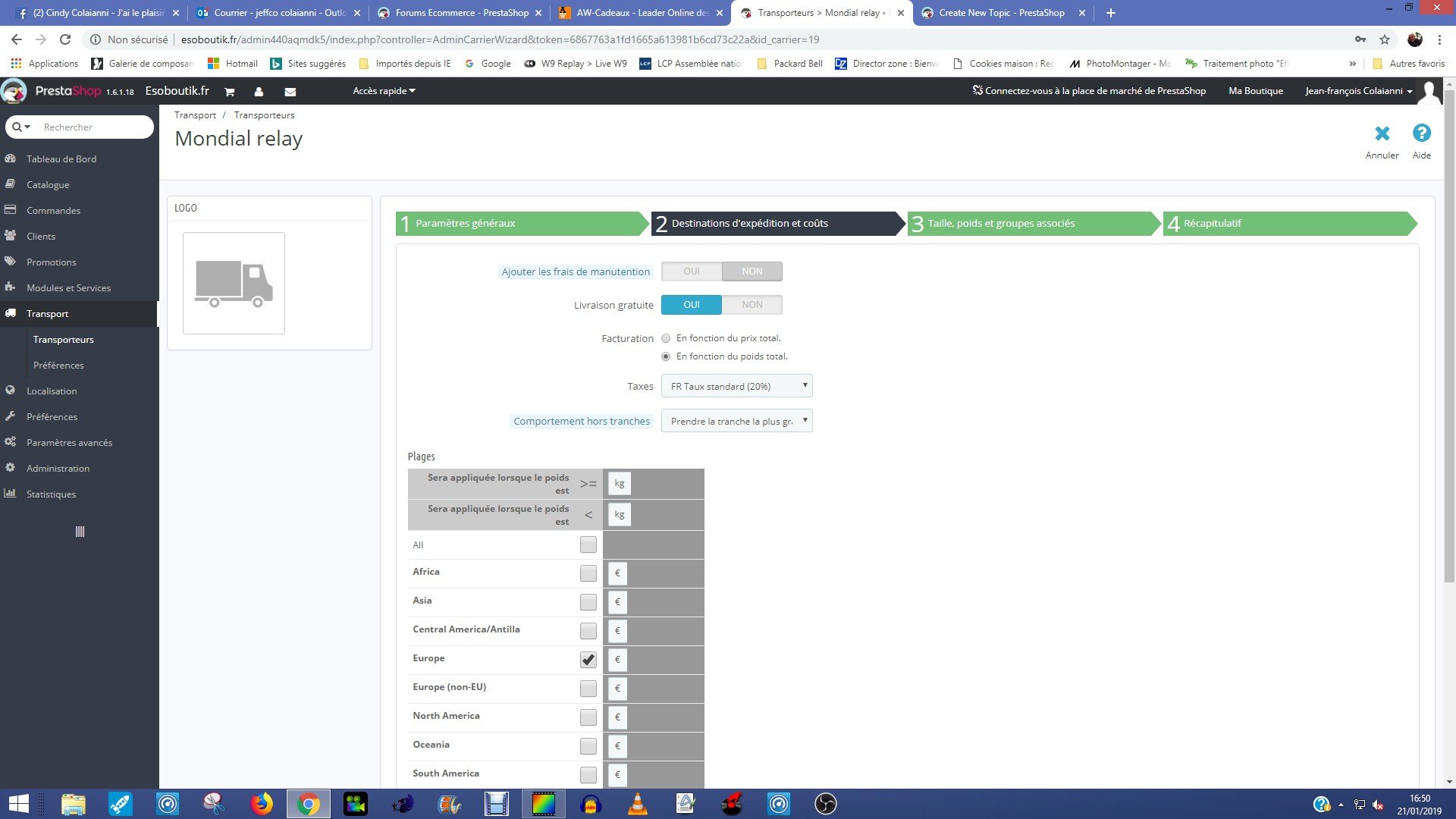Image resolution: width=1456 pixels, height=819 pixels.
Task: Click Ma Boutique link
Action: tap(1256, 91)
